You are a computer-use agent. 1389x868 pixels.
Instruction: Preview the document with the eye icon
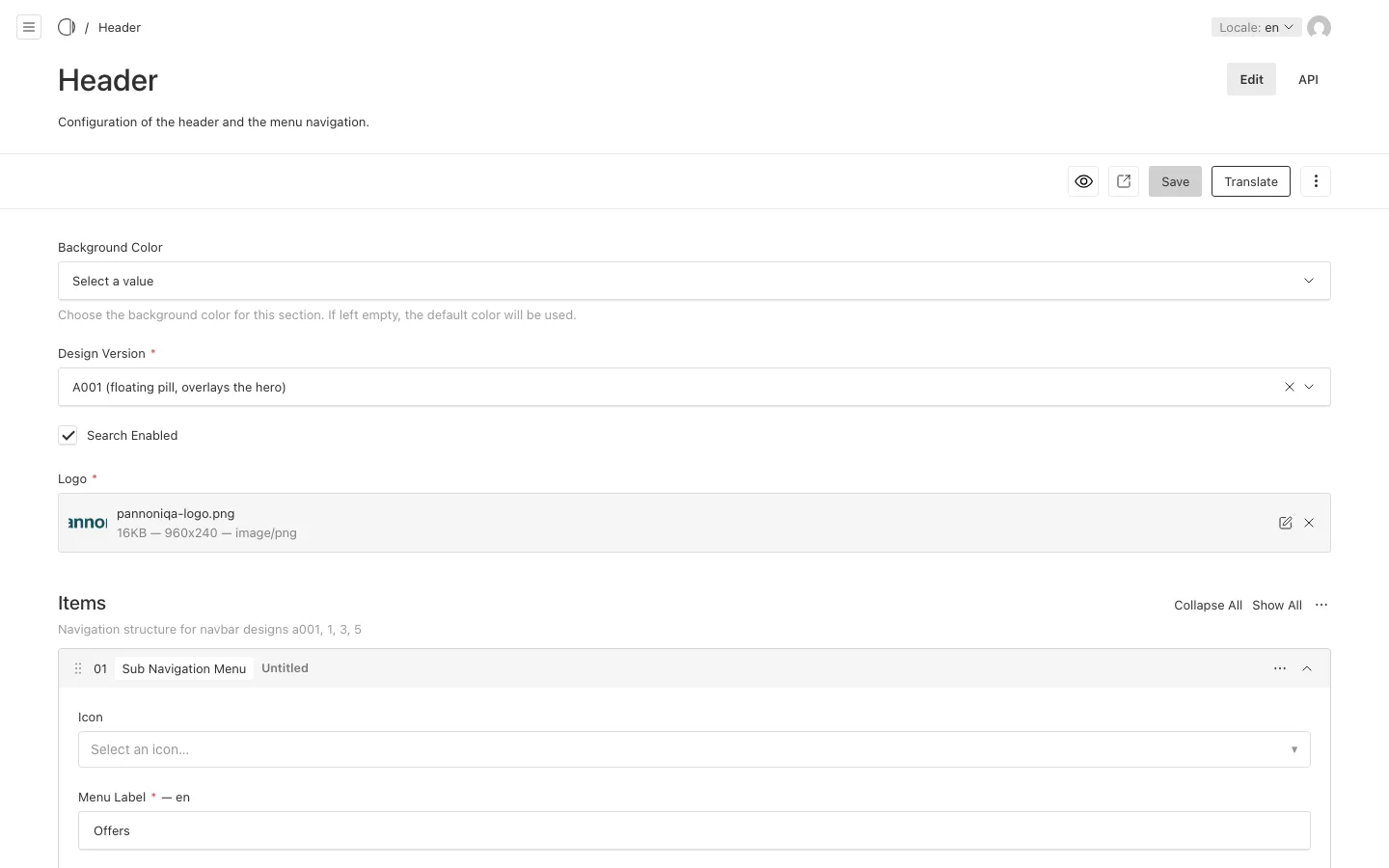point(1083,181)
